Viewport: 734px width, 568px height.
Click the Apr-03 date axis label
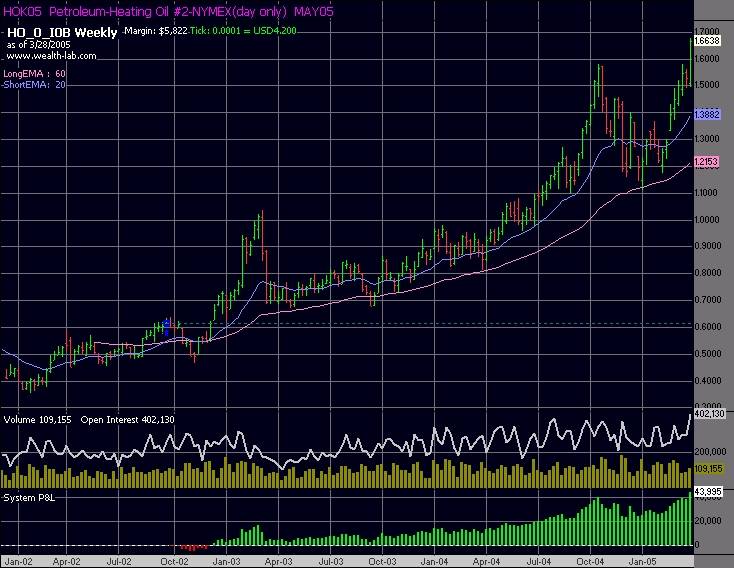pyautogui.click(x=279, y=561)
